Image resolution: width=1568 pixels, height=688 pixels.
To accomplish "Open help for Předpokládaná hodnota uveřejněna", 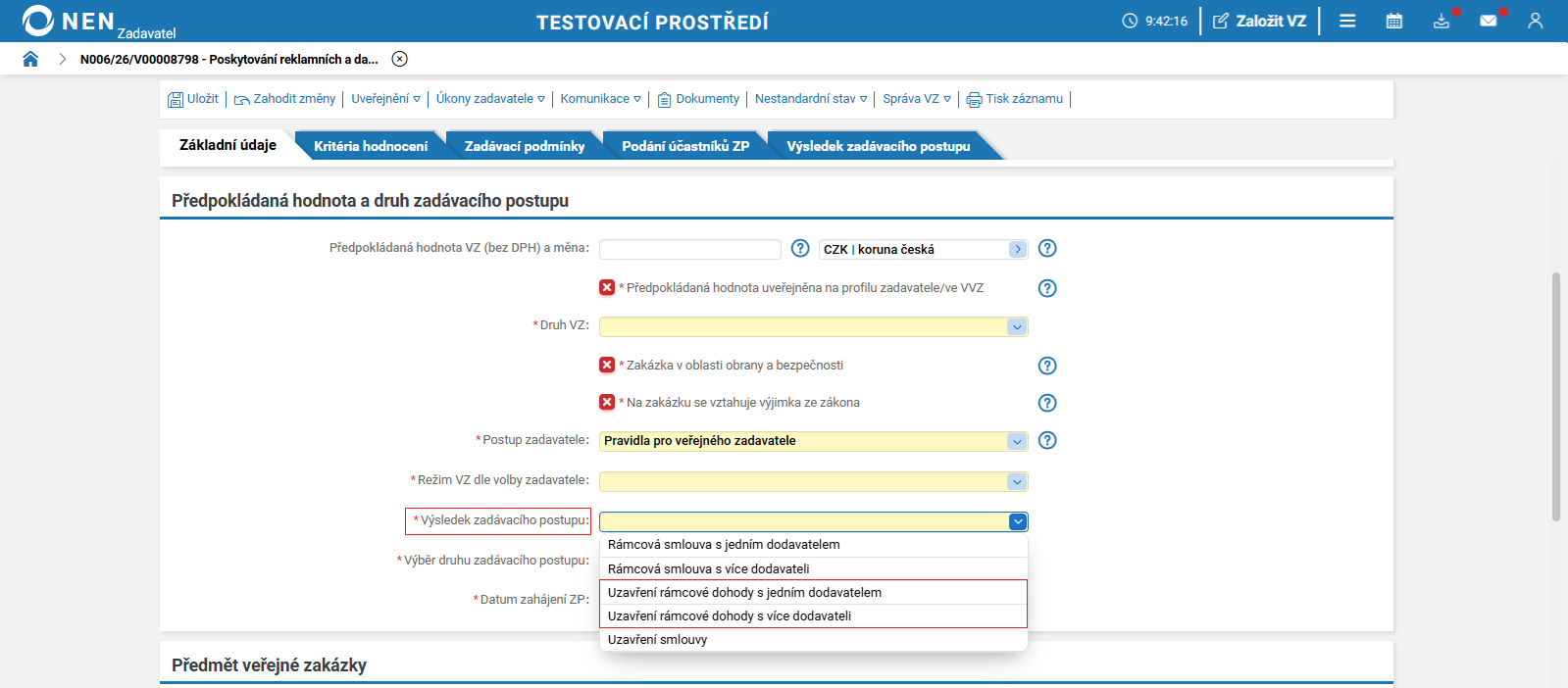I will 1047,288.
